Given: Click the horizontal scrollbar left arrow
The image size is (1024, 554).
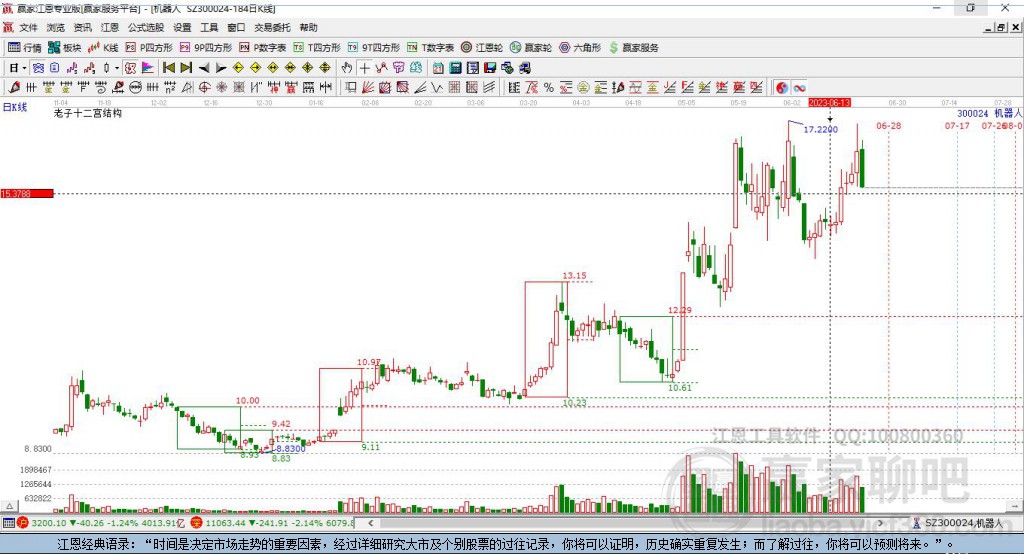Looking at the screenshot, I should pyautogui.click(x=371, y=523).
